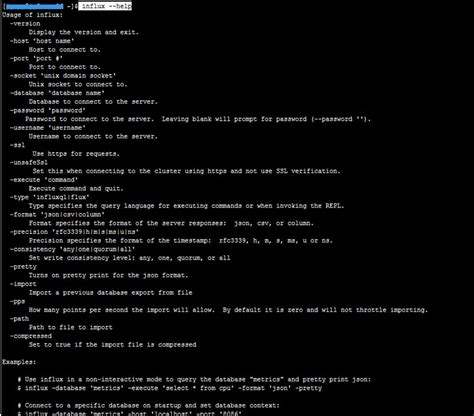
Task: Click 'Host to connect to.' description
Action: [x=64, y=50]
